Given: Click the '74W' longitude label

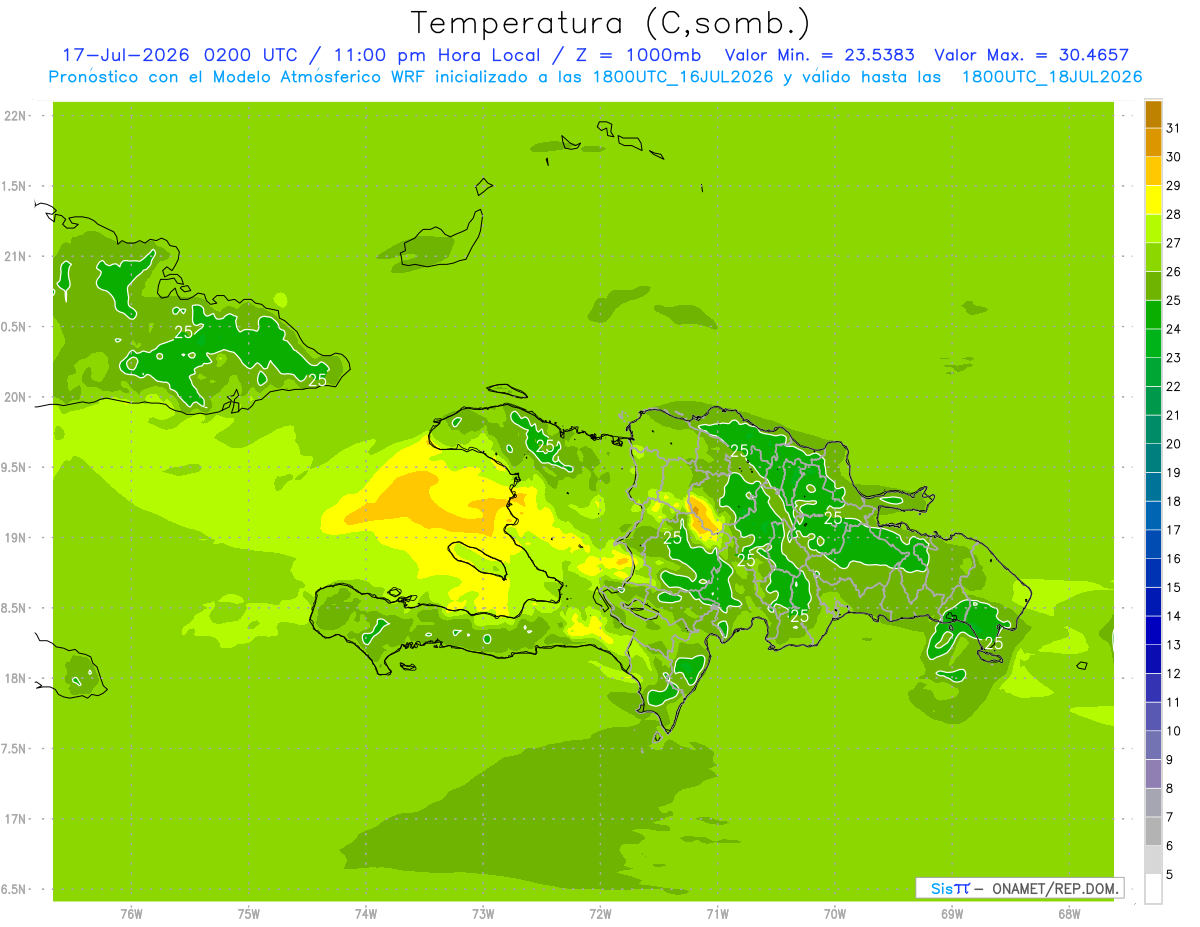Looking at the screenshot, I should click(x=366, y=914).
